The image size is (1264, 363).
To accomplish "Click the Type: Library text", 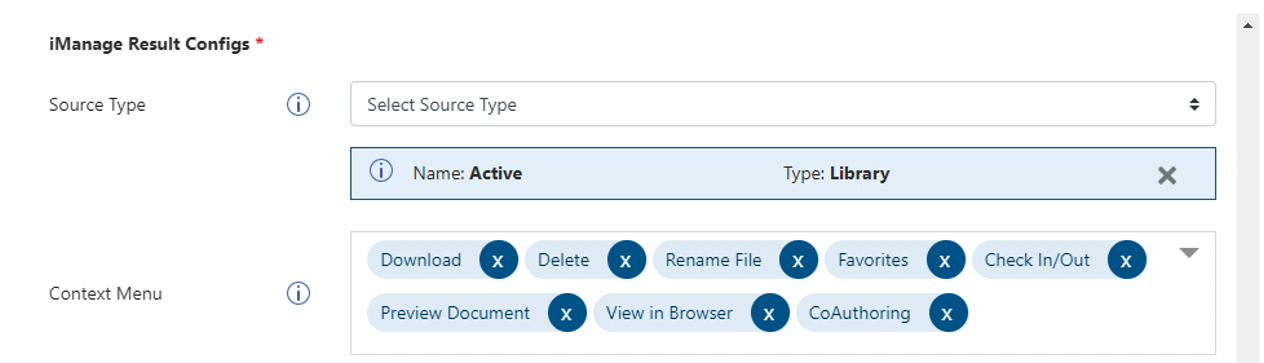I will click(x=836, y=173).
